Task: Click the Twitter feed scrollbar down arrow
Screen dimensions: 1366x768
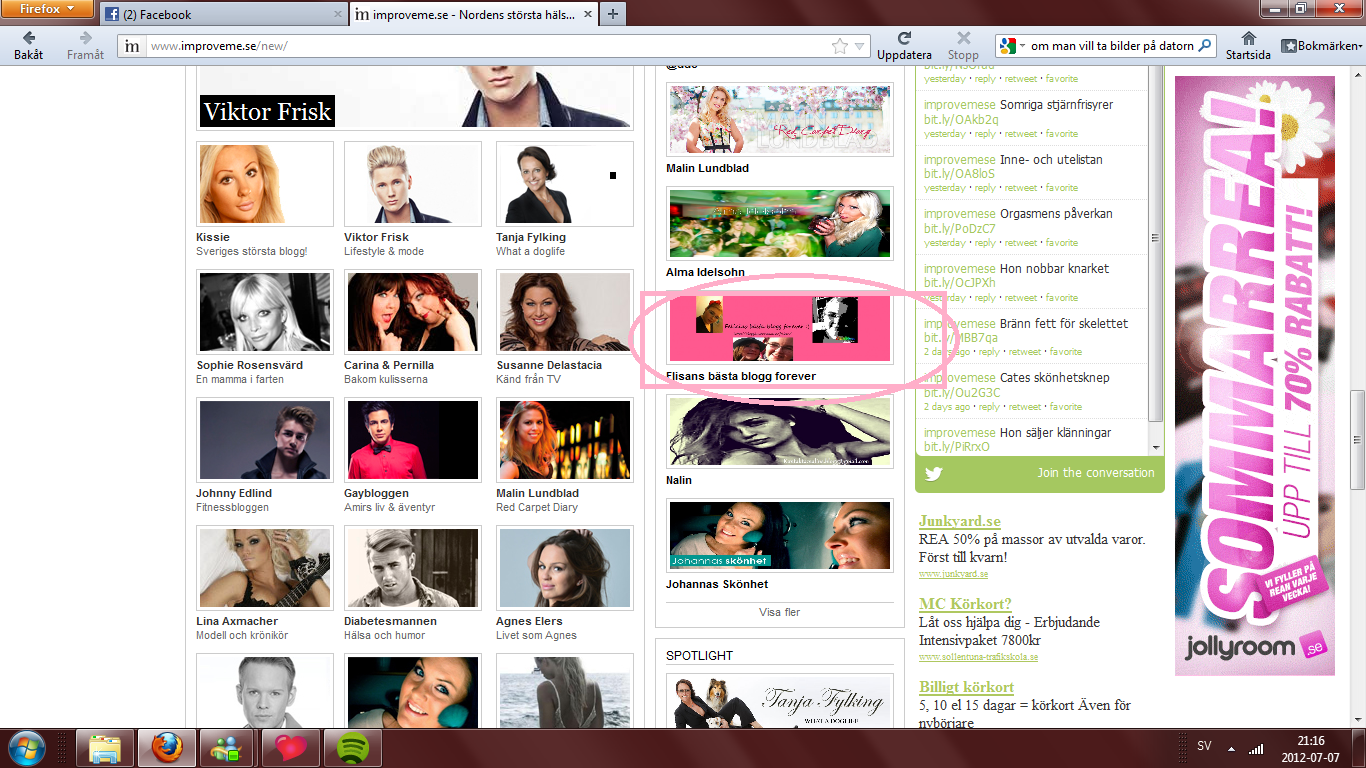Action: (x=1157, y=447)
